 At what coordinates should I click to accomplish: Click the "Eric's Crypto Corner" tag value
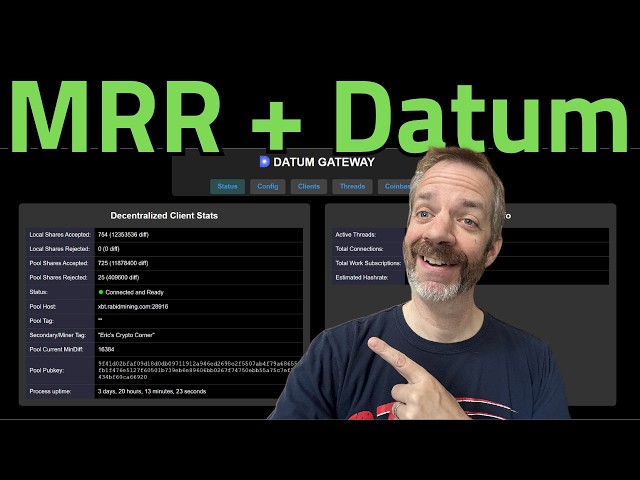pos(126,335)
